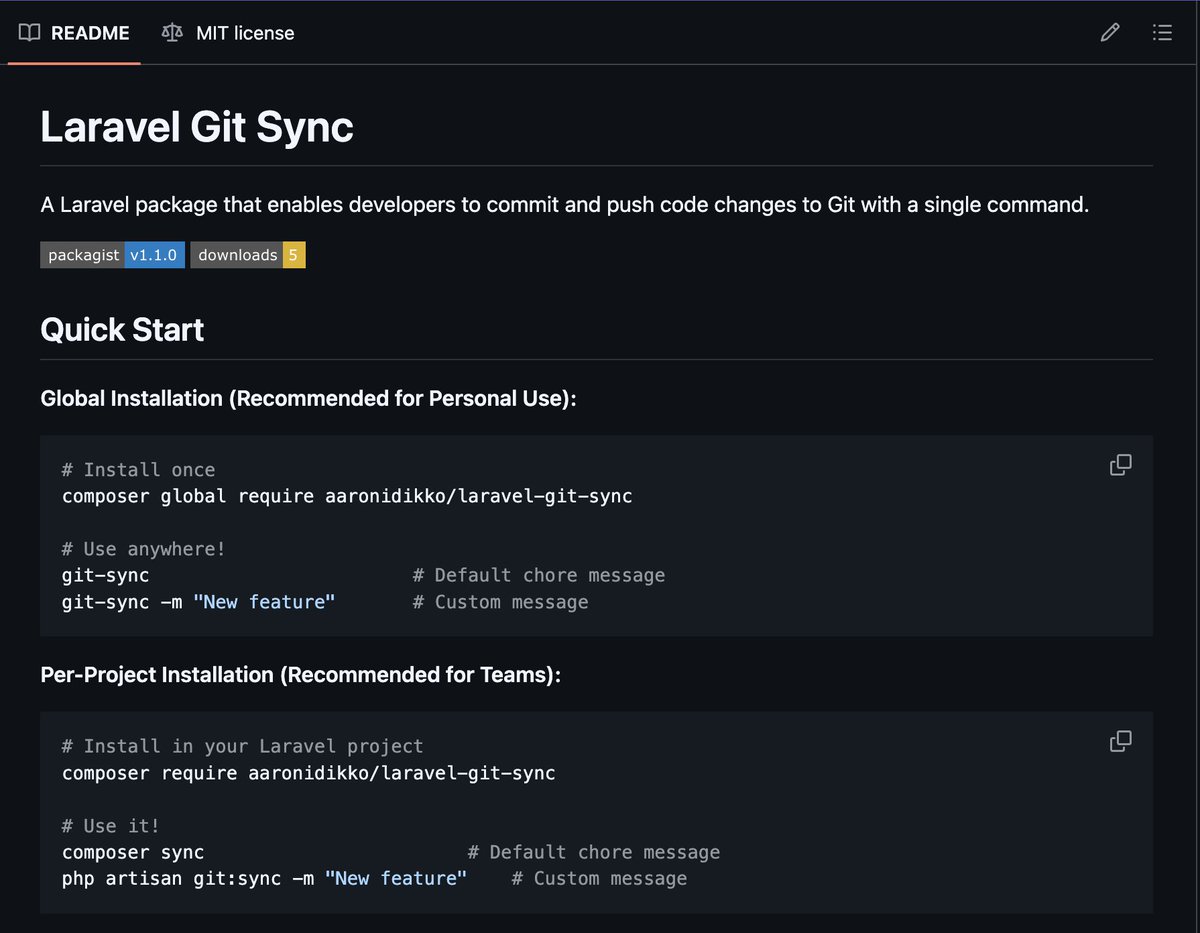Click "# Custom message" after git-sync -m
The width and height of the screenshot is (1200, 933).
501,602
